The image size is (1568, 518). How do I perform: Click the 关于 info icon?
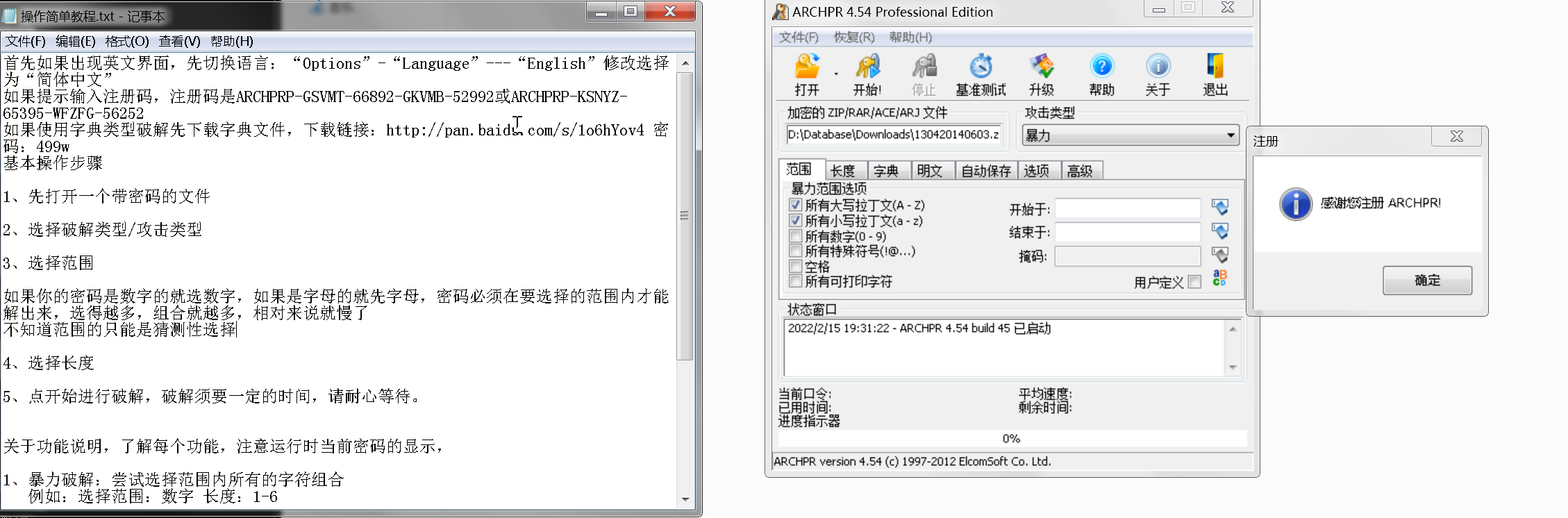(1158, 74)
